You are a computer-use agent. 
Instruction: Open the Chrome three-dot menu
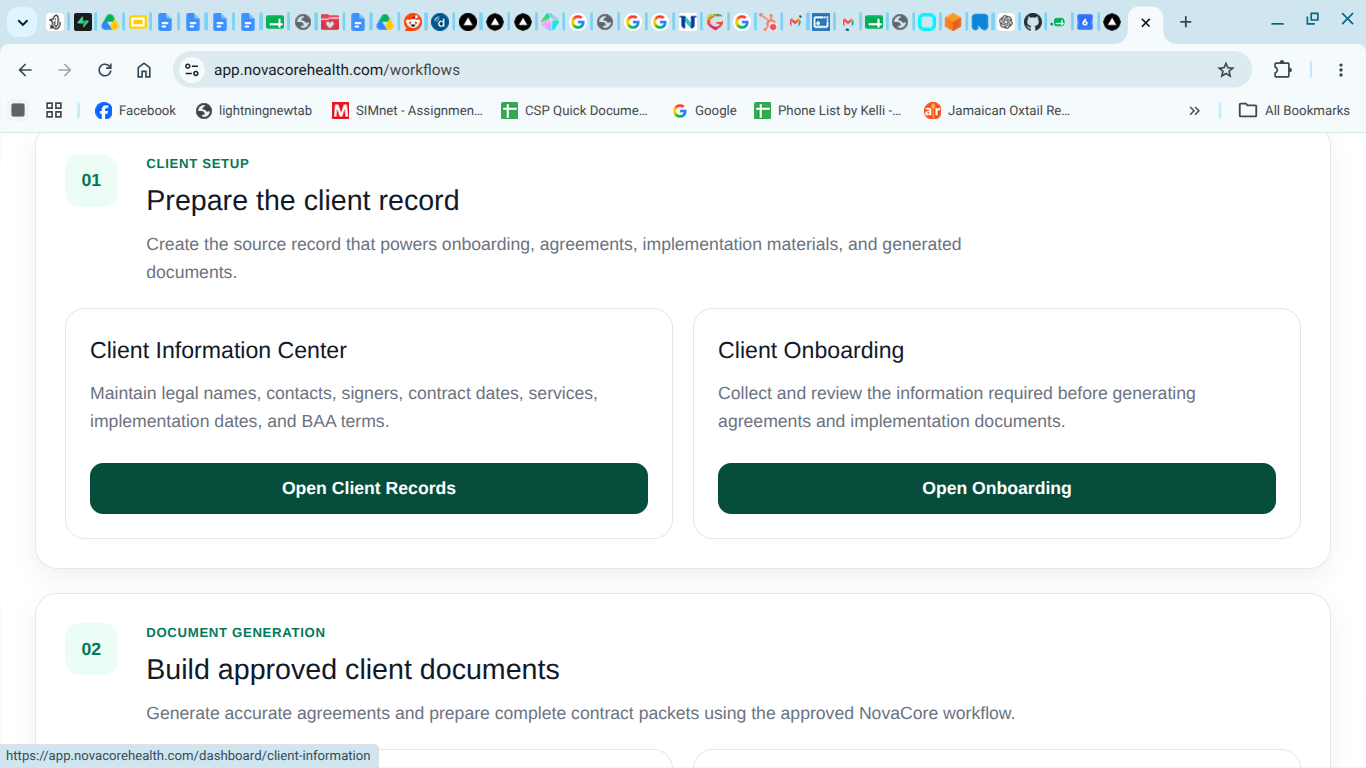tap(1341, 70)
